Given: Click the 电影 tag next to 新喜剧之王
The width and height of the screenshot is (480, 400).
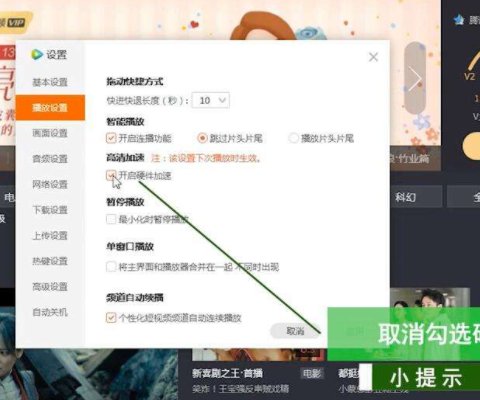Looking at the screenshot, I should point(311,373).
